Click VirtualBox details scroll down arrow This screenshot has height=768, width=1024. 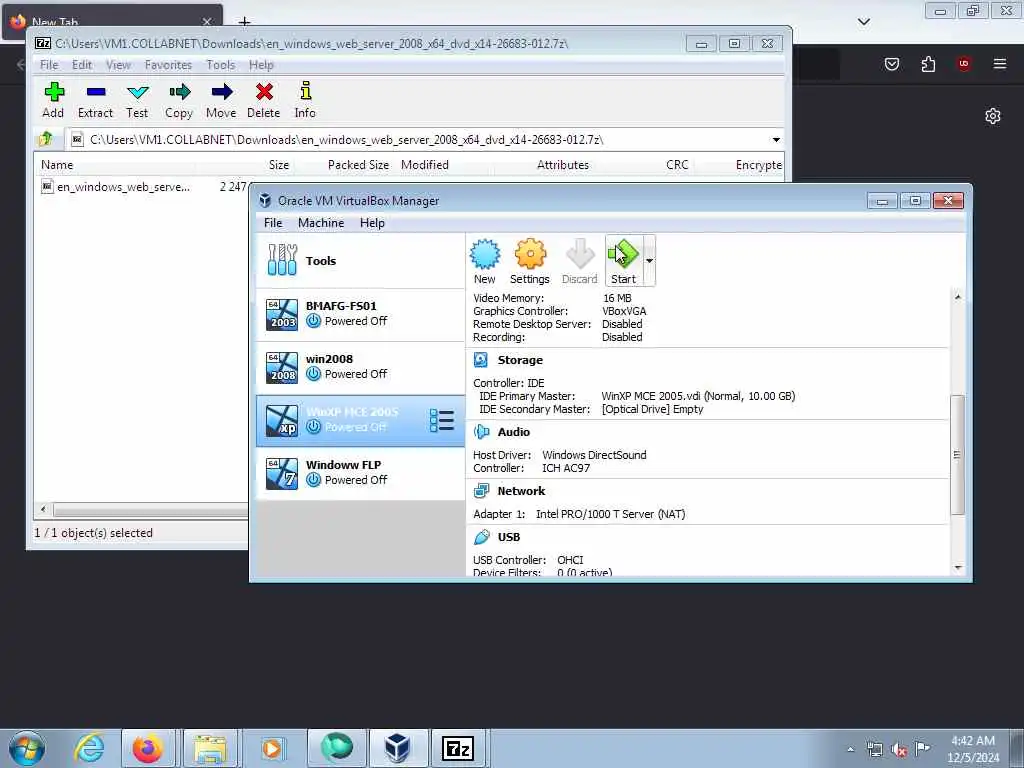pos(957,568)
